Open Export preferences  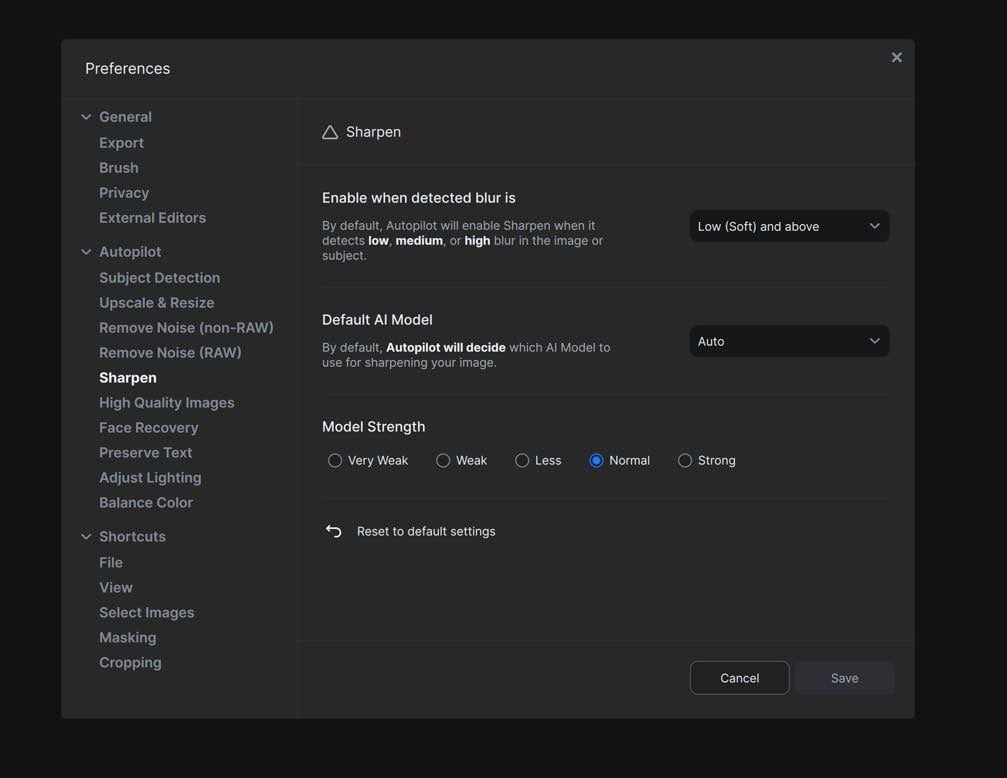coord(121,143)
